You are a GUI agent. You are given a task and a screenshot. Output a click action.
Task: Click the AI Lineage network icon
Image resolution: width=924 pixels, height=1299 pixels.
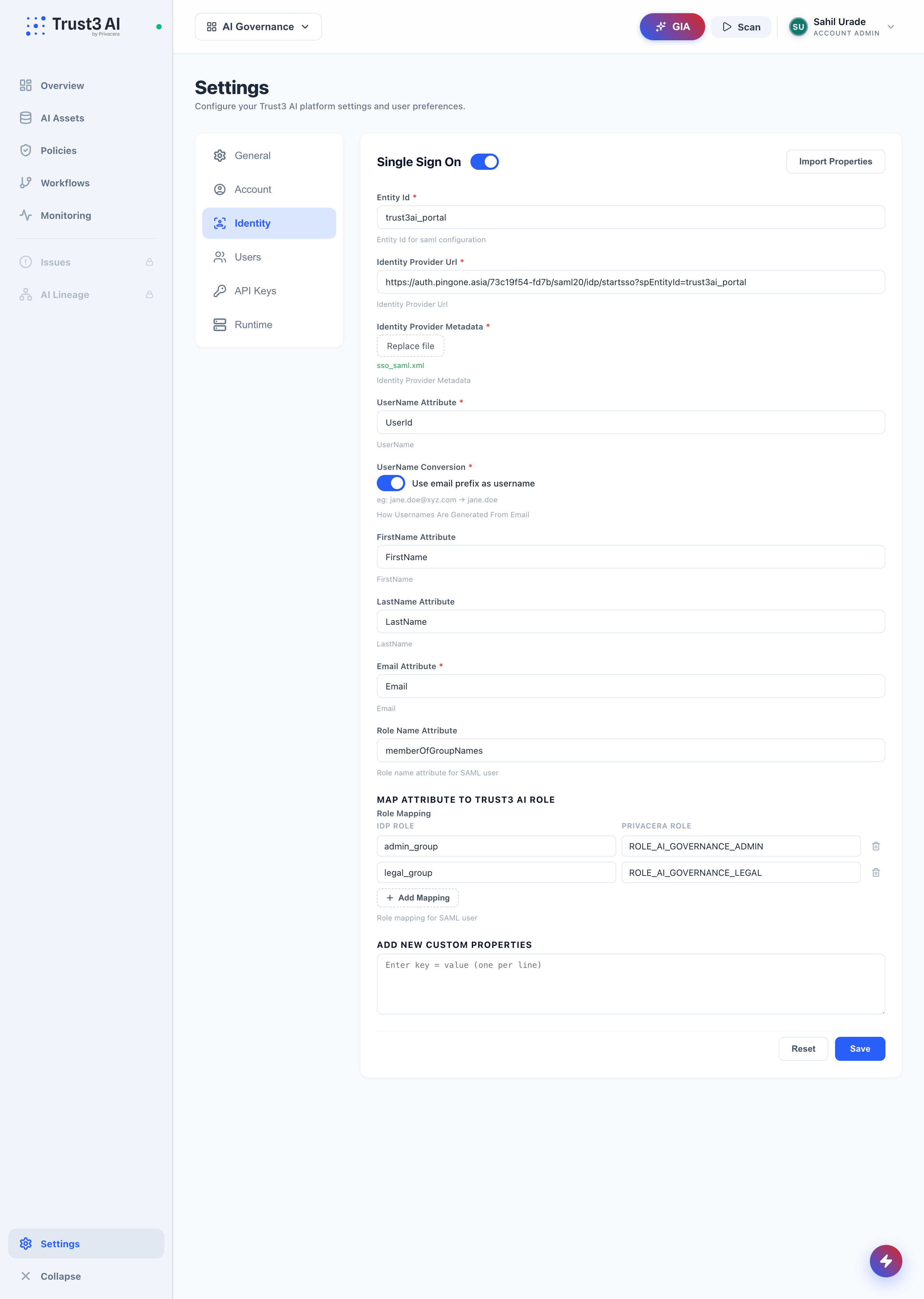click(x=26, y=294)
